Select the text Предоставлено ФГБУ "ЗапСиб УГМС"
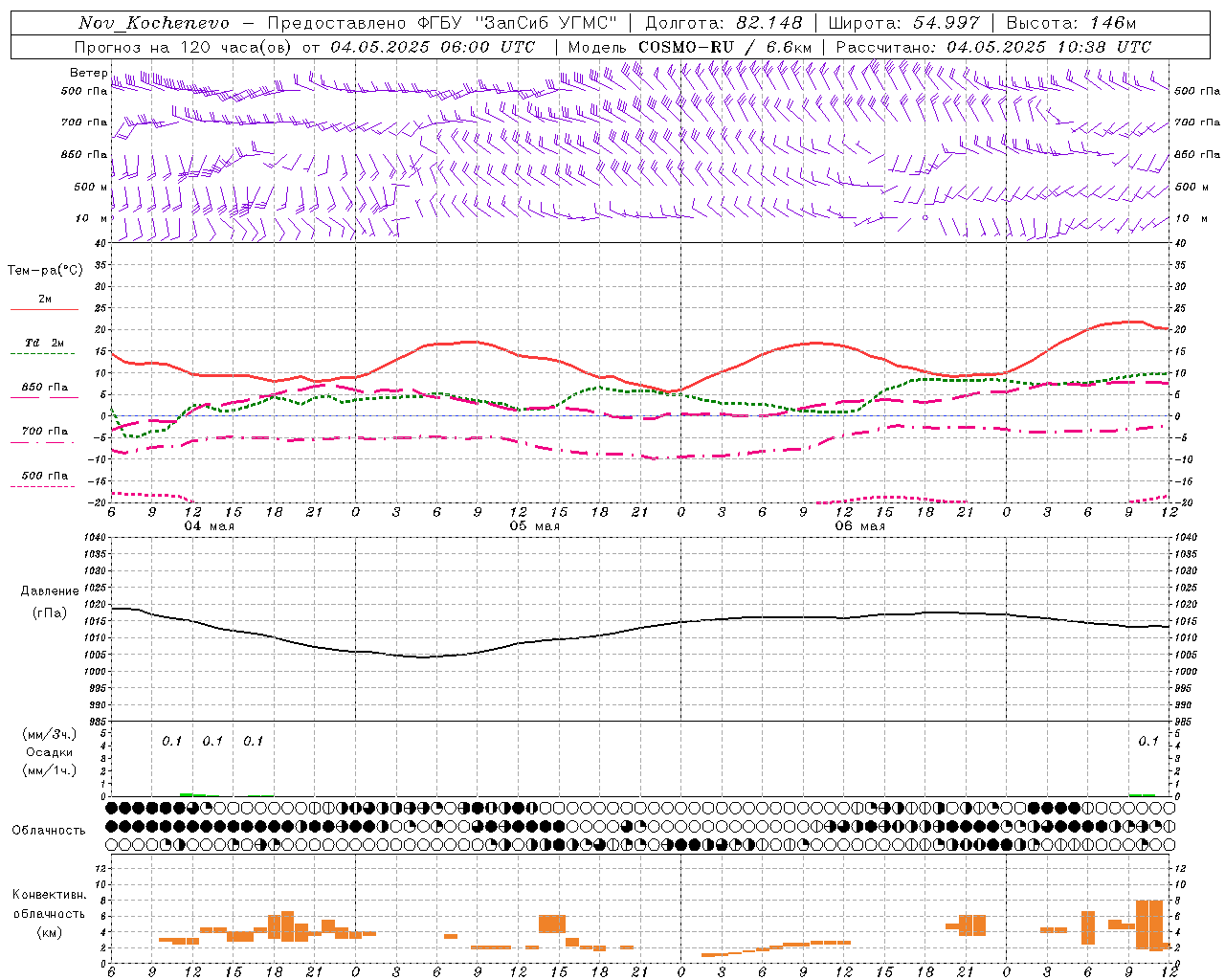Screen dimensions: 1225x980 pos(443,23)
